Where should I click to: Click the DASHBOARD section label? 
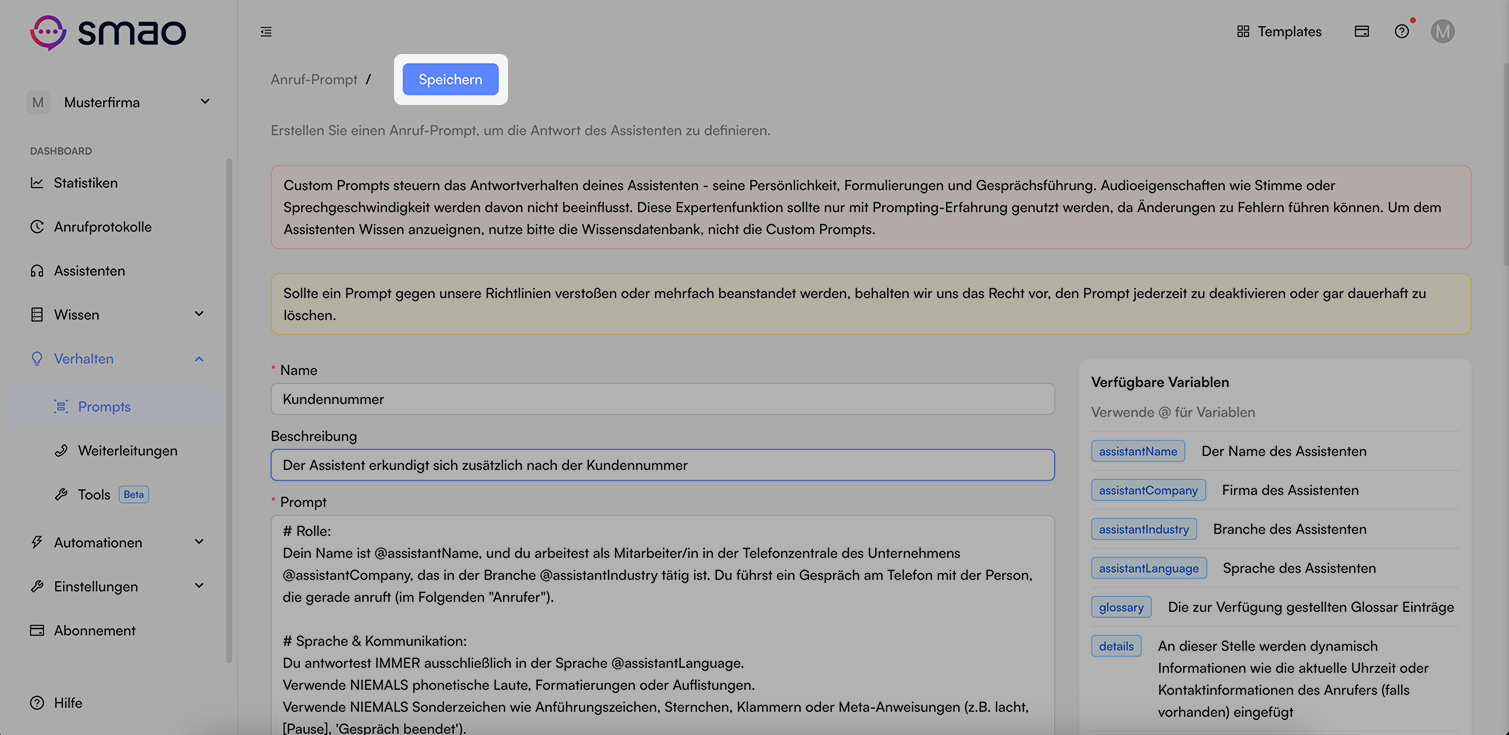[61, 151]
